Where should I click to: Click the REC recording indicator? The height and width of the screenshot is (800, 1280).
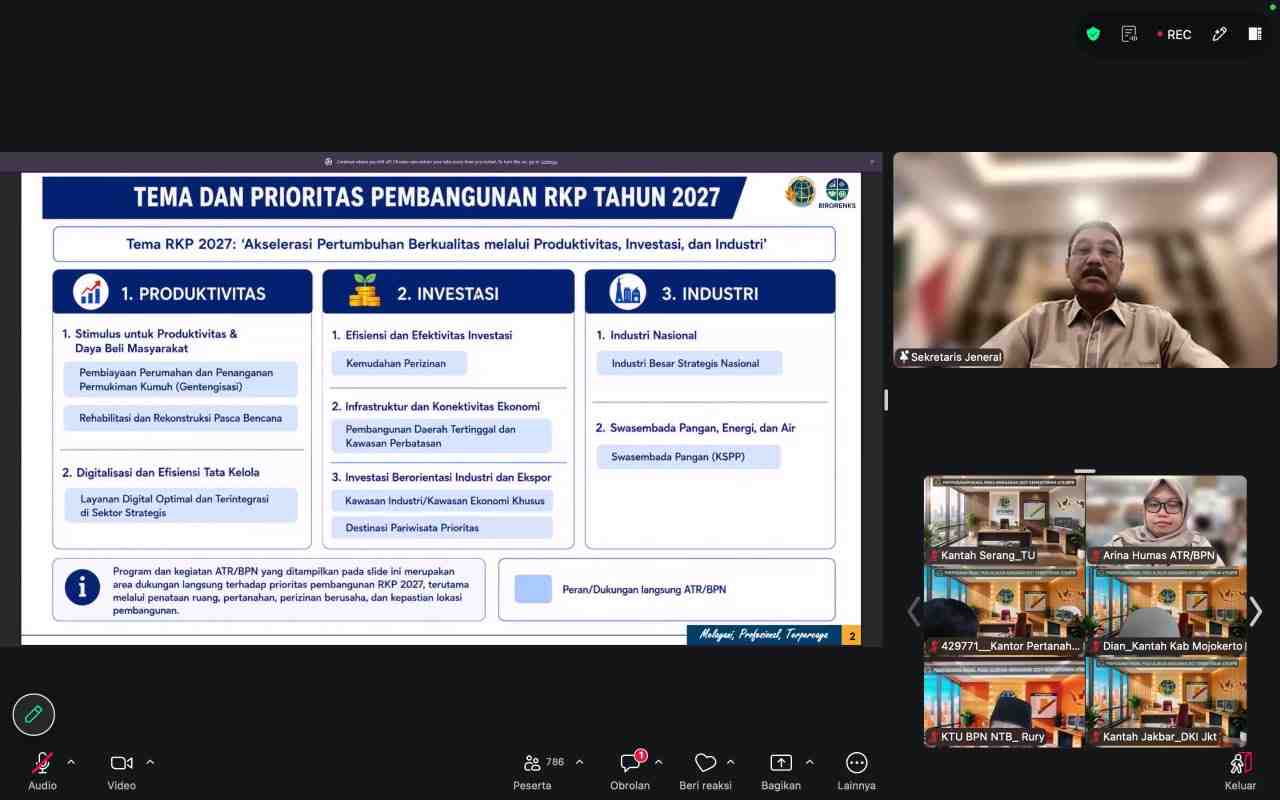point(1175,34)
